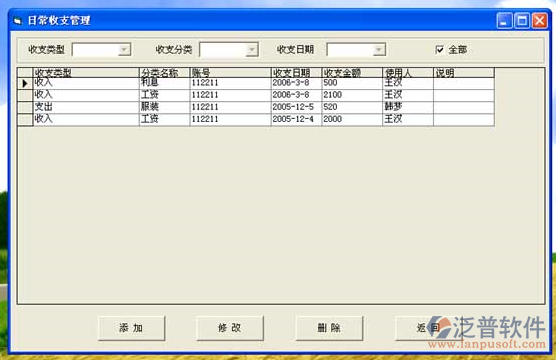
Task: Click cell with amount 2100
Action: 352,95
